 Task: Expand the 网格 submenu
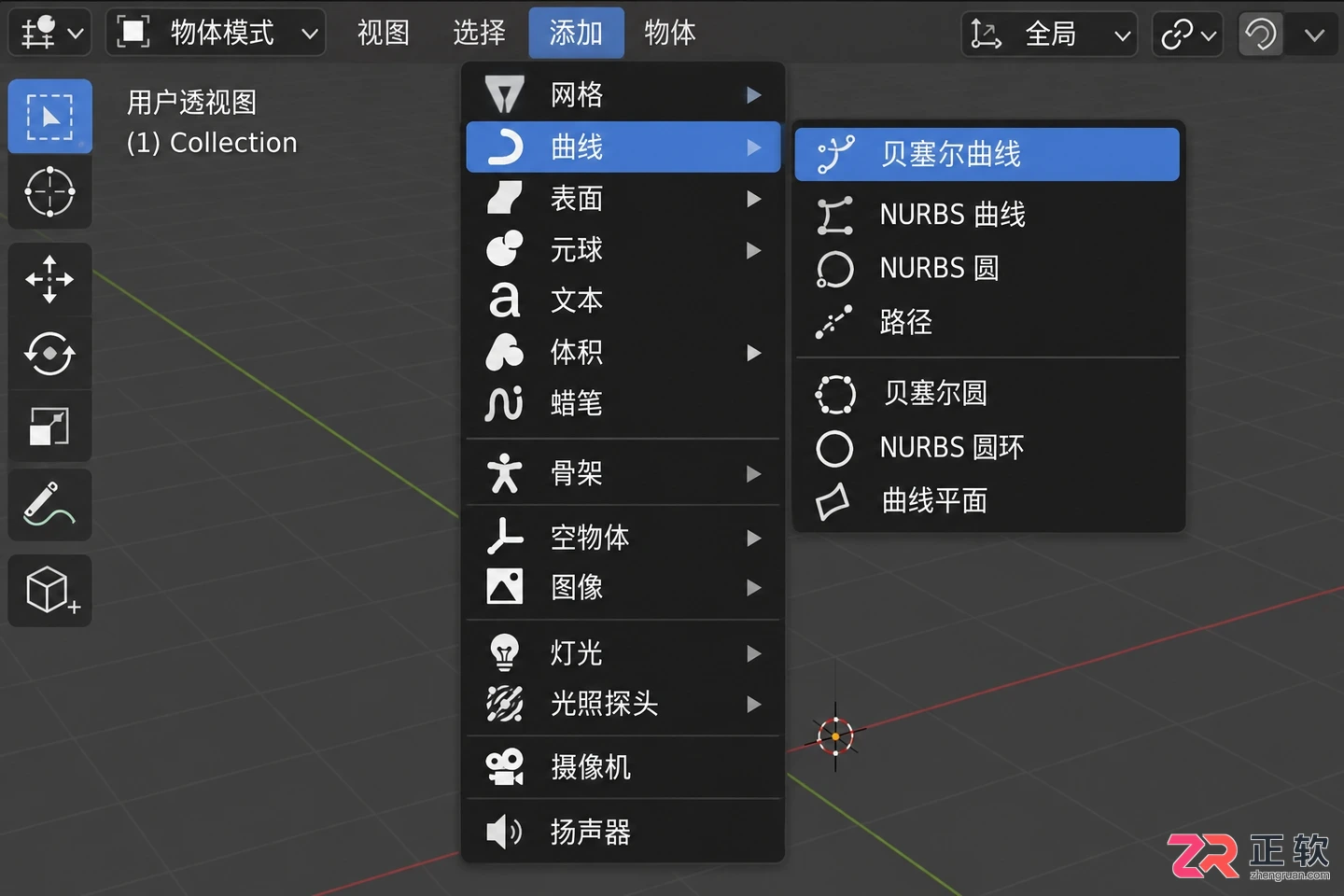click(x=623, y=94)
